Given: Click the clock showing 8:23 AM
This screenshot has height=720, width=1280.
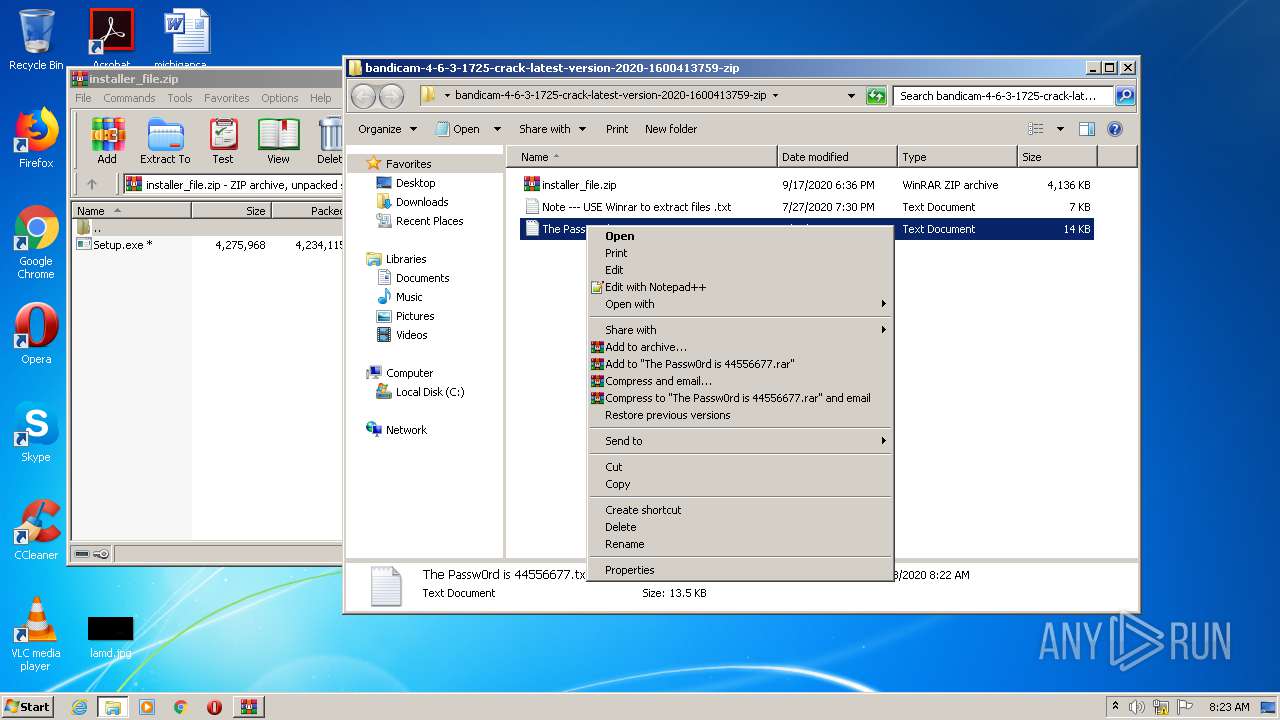Looking at the screenshot, I should [x=1229, y=707].
